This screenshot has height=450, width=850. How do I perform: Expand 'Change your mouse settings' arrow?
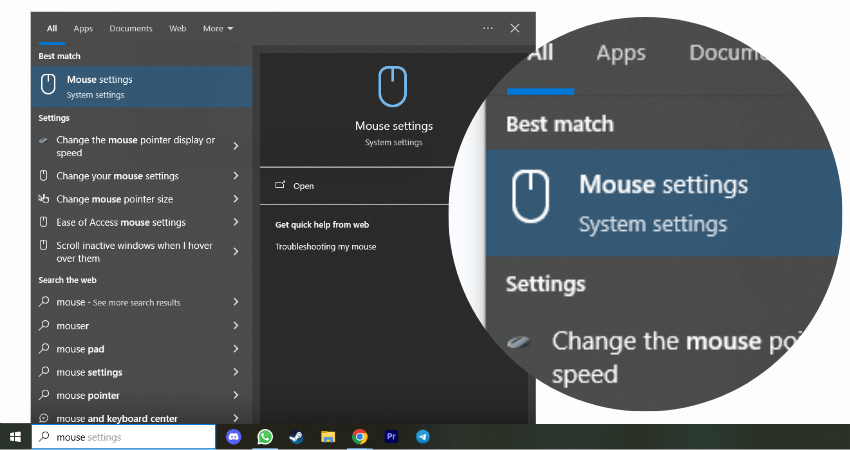coord(236,176)
